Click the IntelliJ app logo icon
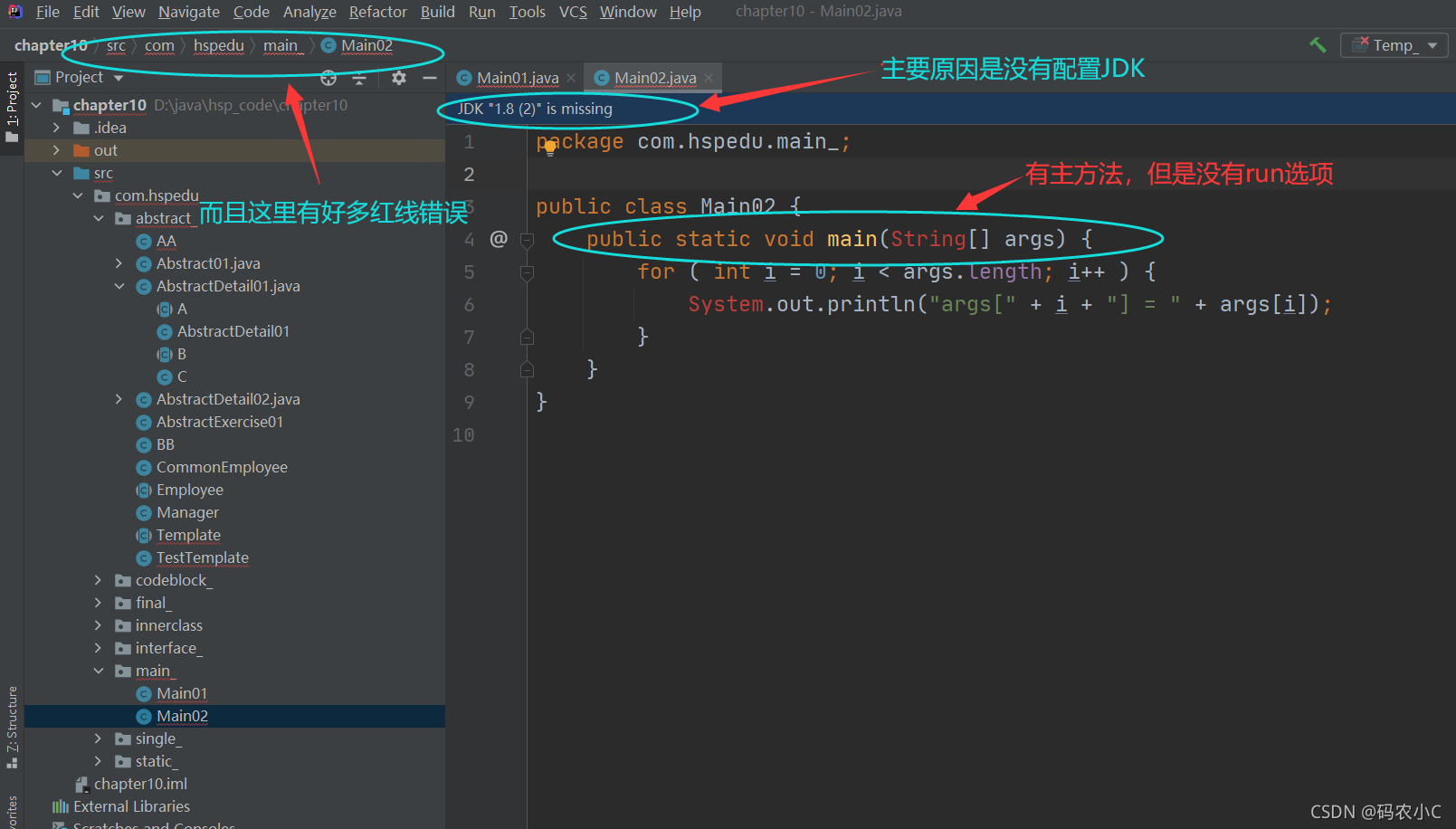The width and height of the screenshot is (1456, 829). [x=15, y=12]
